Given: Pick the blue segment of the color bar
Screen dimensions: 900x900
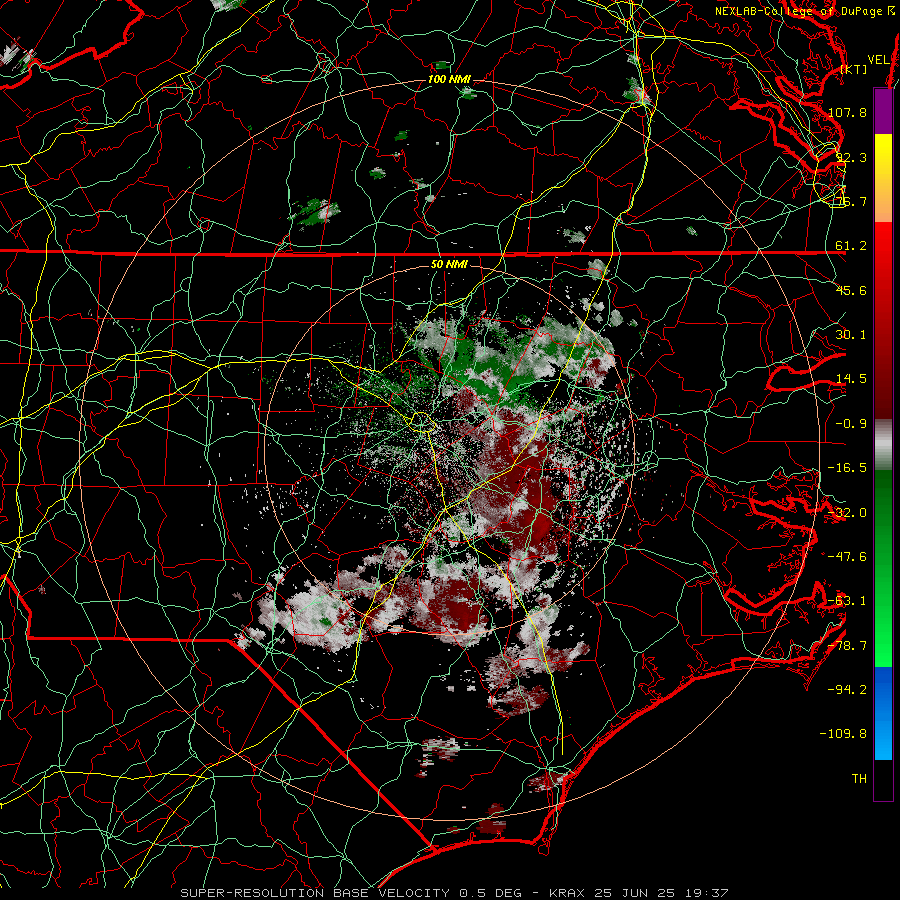Looking at the screenshot, I should pyautogui.click(x=883, y=713).
